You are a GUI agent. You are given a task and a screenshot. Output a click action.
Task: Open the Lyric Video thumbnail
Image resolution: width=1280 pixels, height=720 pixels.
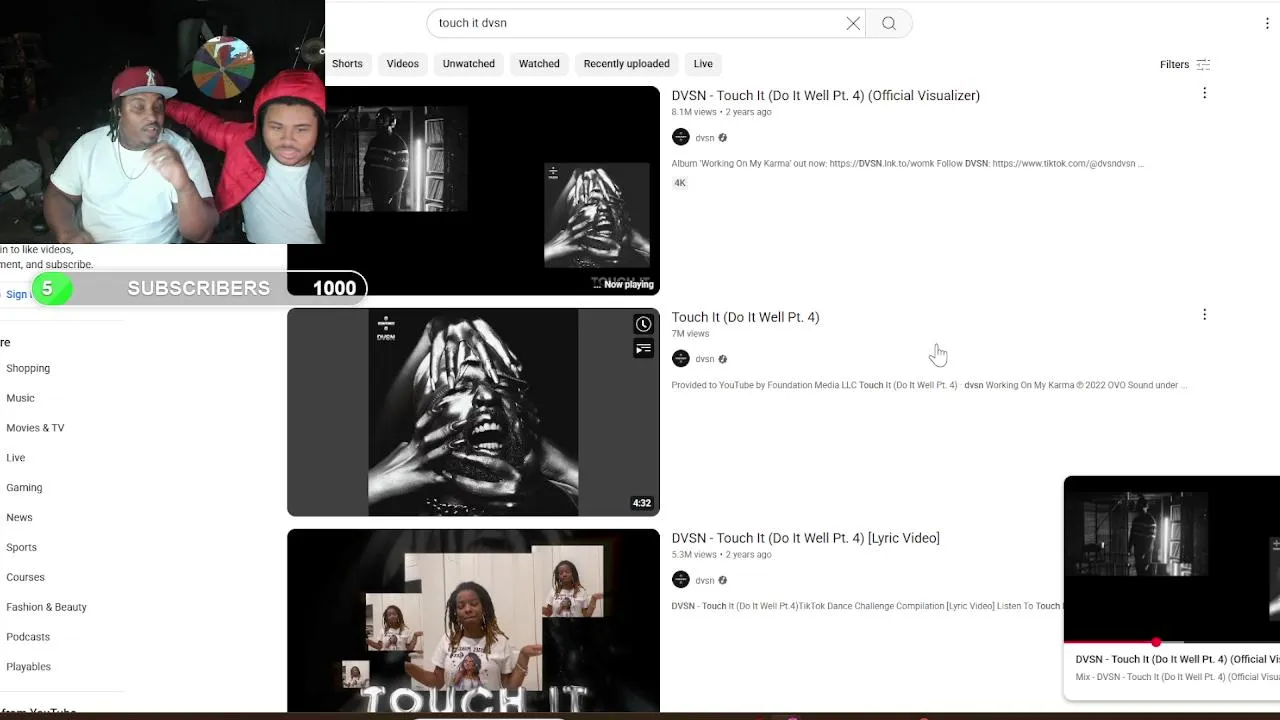[473, 620]
